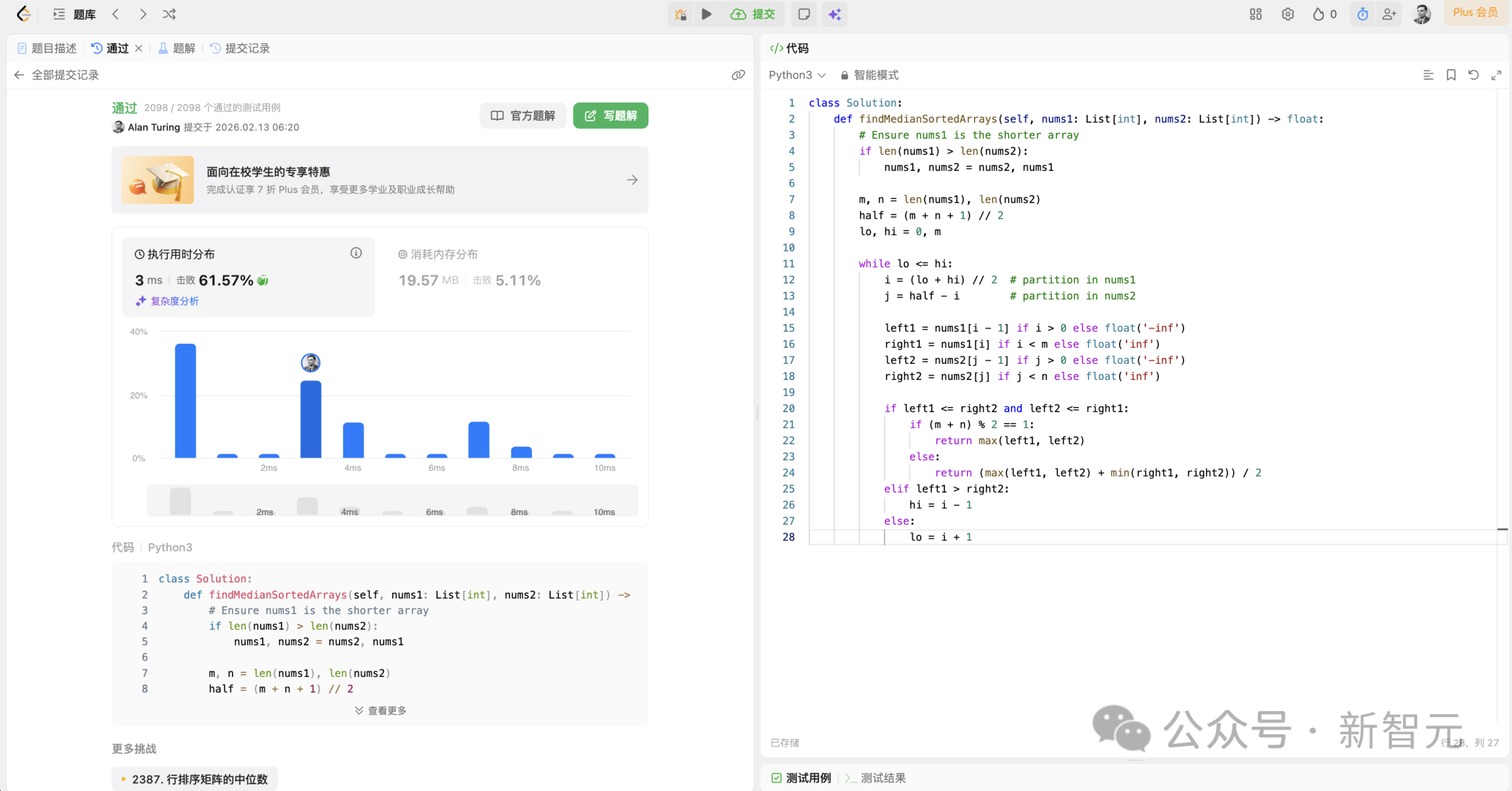The image size is (1512, 791).
Task: Click the runtime distribution range slider strip
Action: coord(392,501)
